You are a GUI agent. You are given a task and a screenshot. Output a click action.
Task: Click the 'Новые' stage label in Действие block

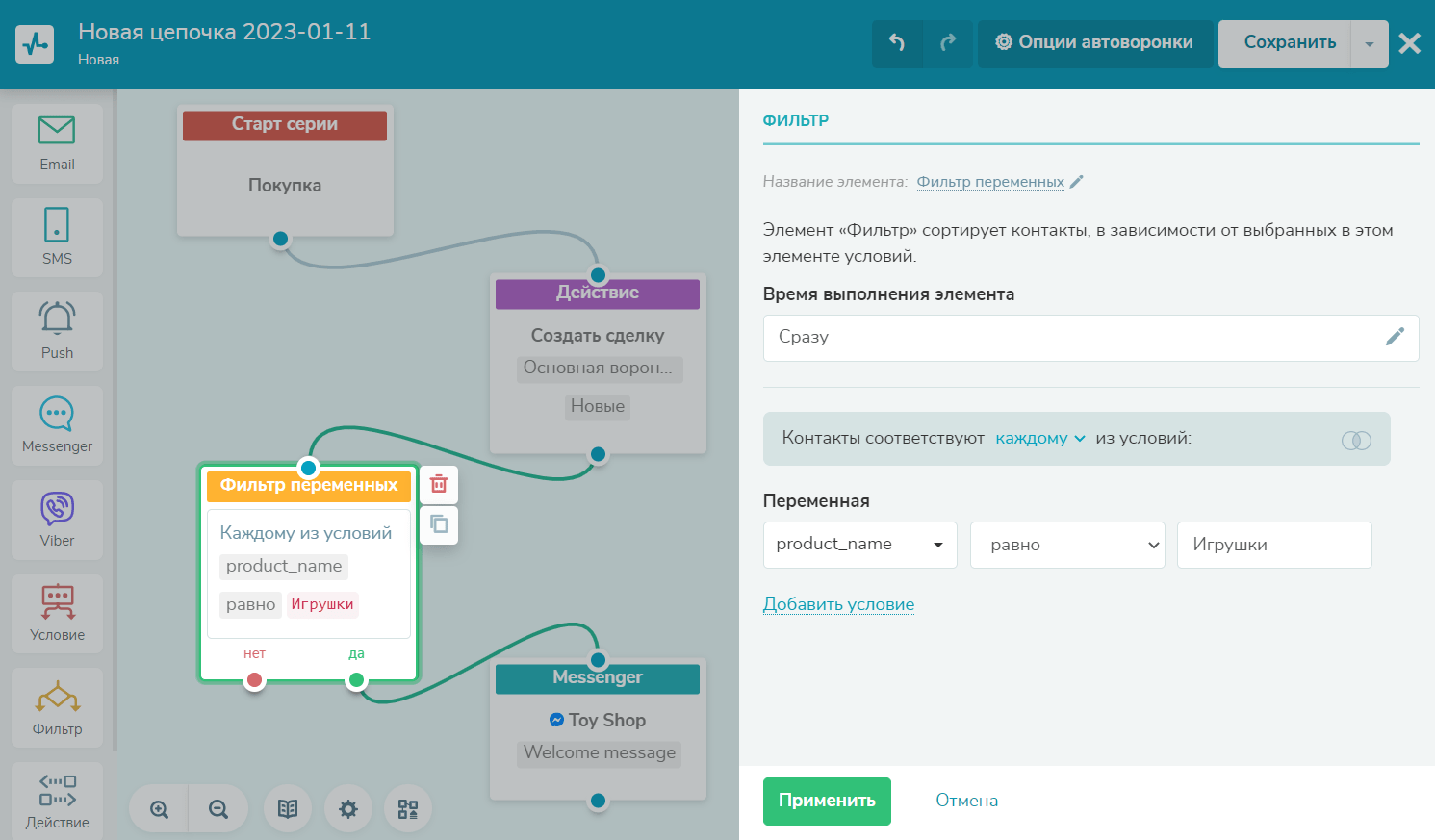[598, 407]
